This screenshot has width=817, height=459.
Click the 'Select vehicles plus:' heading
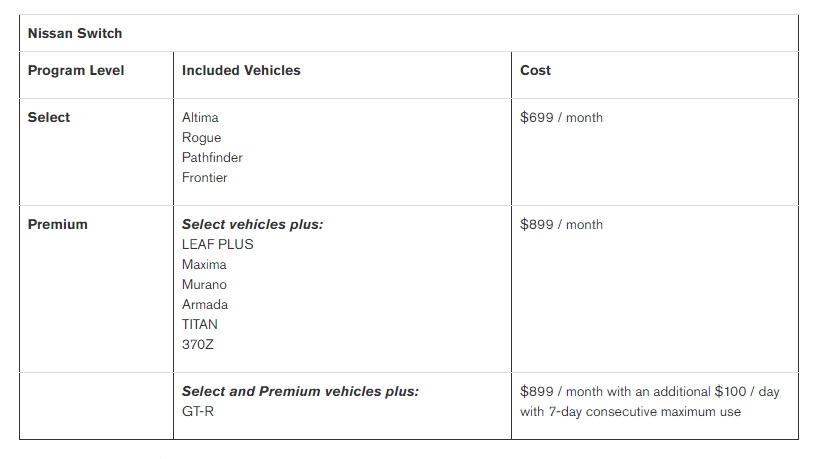(252, 224)
